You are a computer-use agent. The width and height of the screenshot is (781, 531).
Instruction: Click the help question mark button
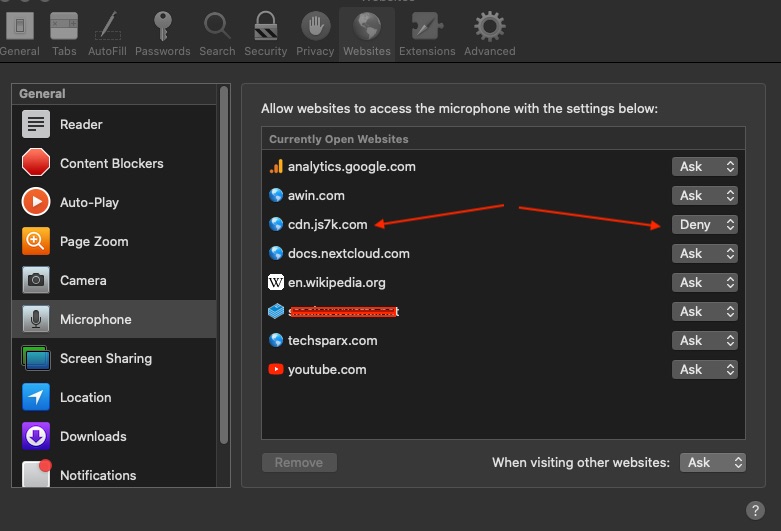coord(755,510)
